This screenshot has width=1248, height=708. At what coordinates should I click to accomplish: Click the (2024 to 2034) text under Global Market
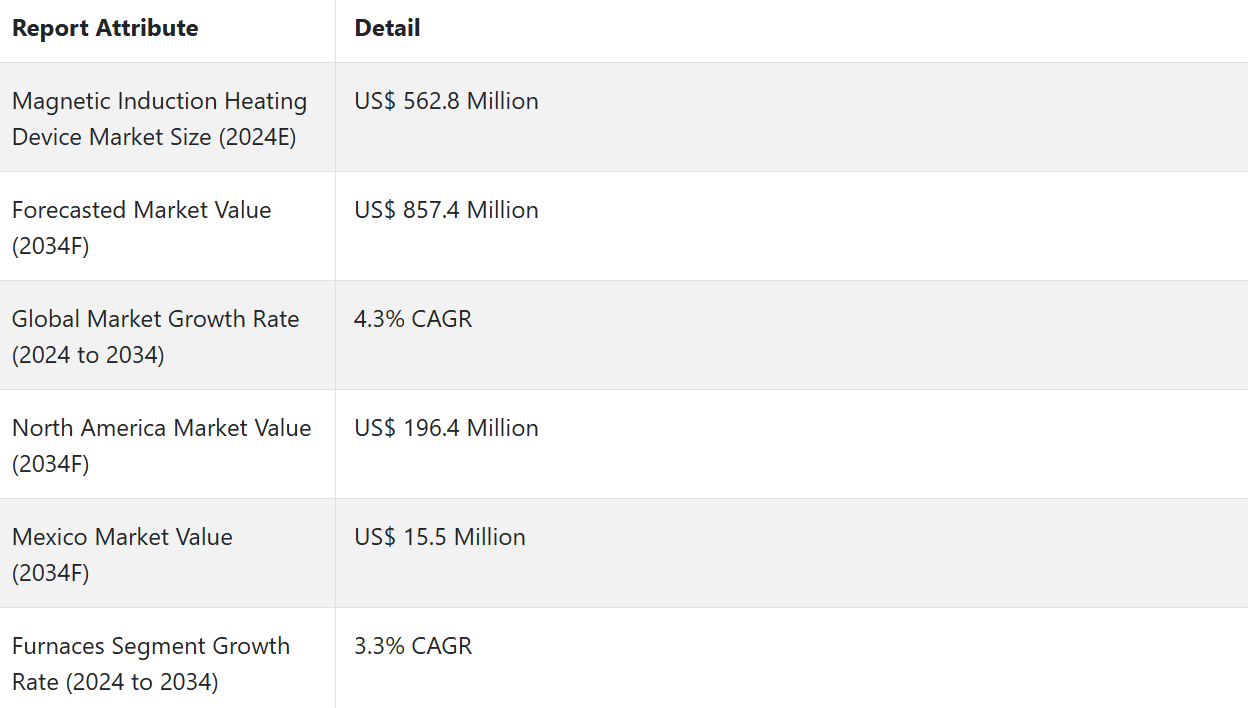(x=88, y=355)
